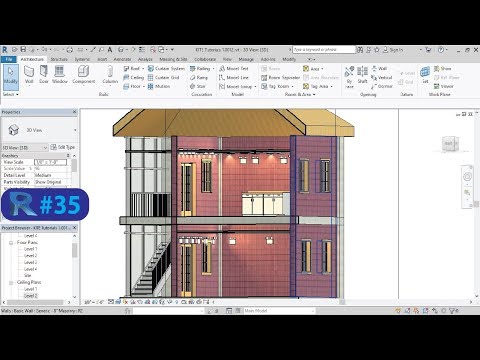Viewport: 480px width, 360px height.
Task: Click the Save icon in quick access toolbar
Action: (23, 50)
